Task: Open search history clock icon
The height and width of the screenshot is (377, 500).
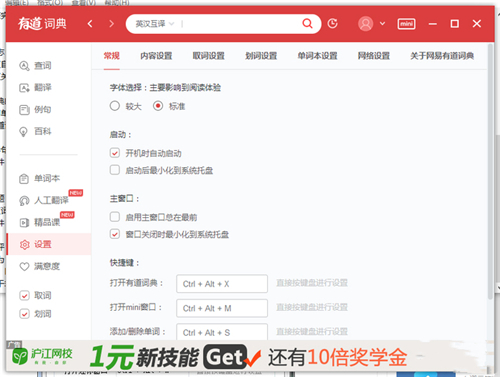Action: pos(332,23)
